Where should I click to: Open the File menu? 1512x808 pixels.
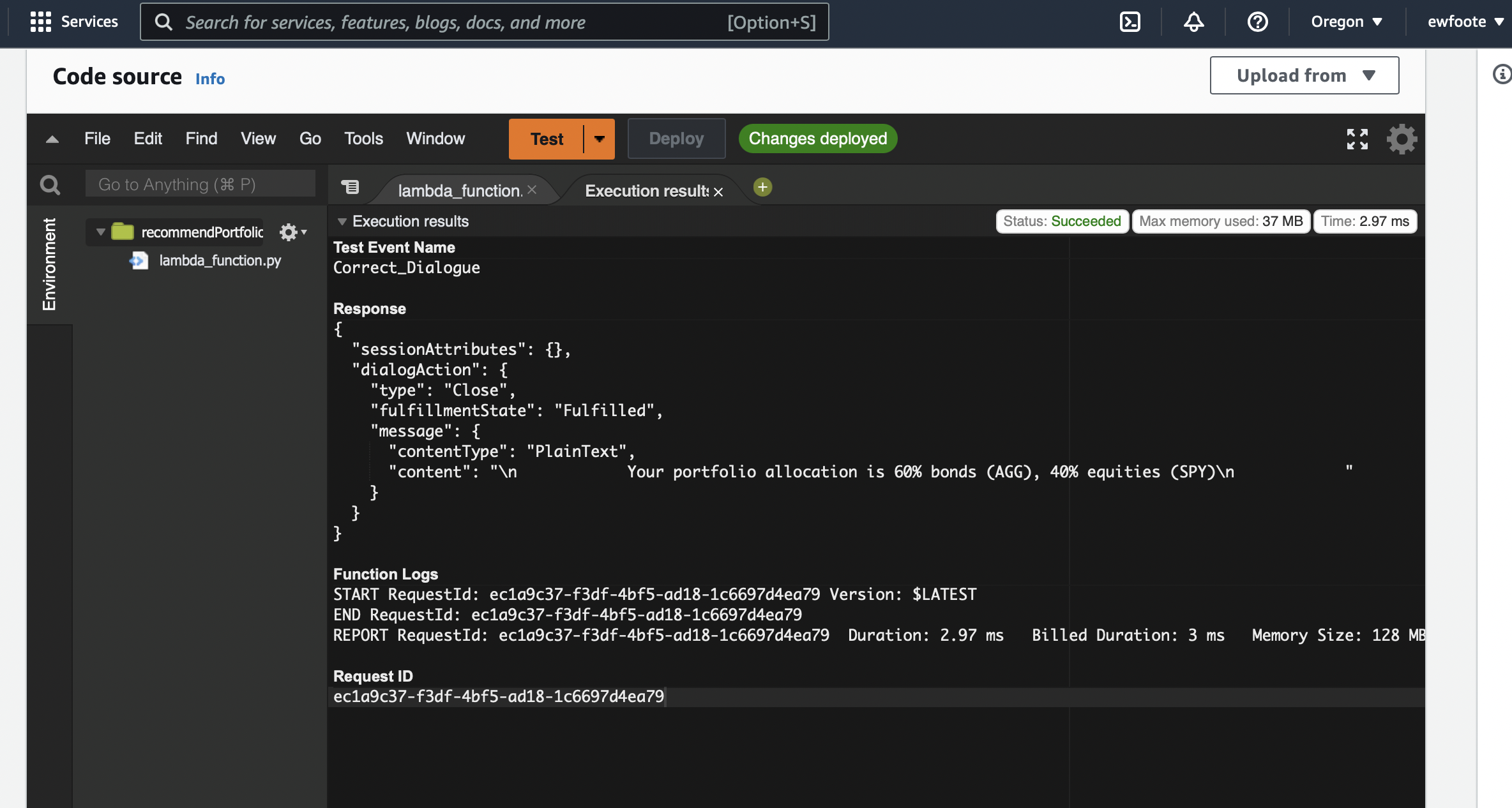pyautogui.click(x=97, y=138)
